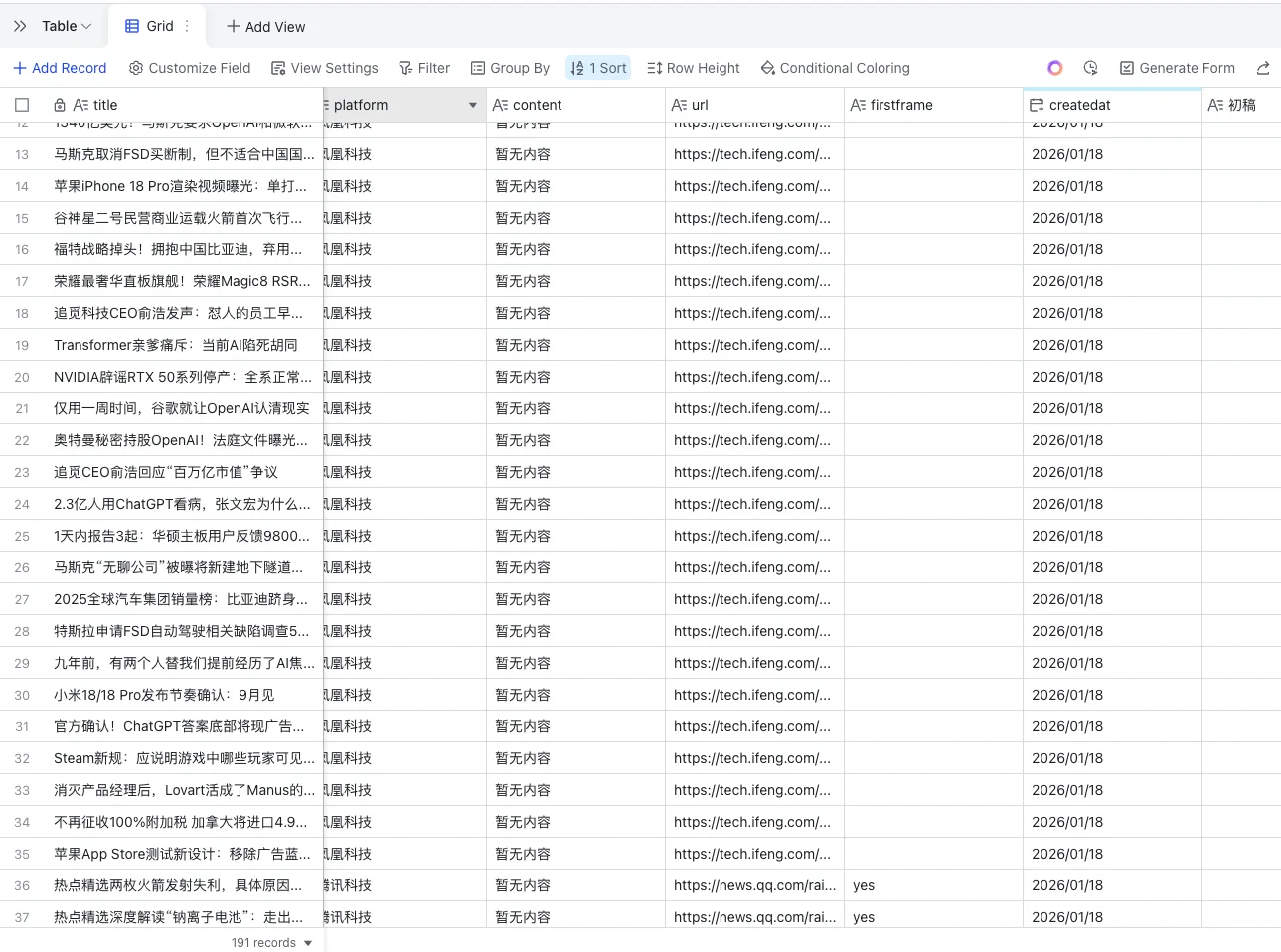Open Grid view options menu dots
Image resolution: width=1281 pixels, height=952 pixels.
point(187,26)
